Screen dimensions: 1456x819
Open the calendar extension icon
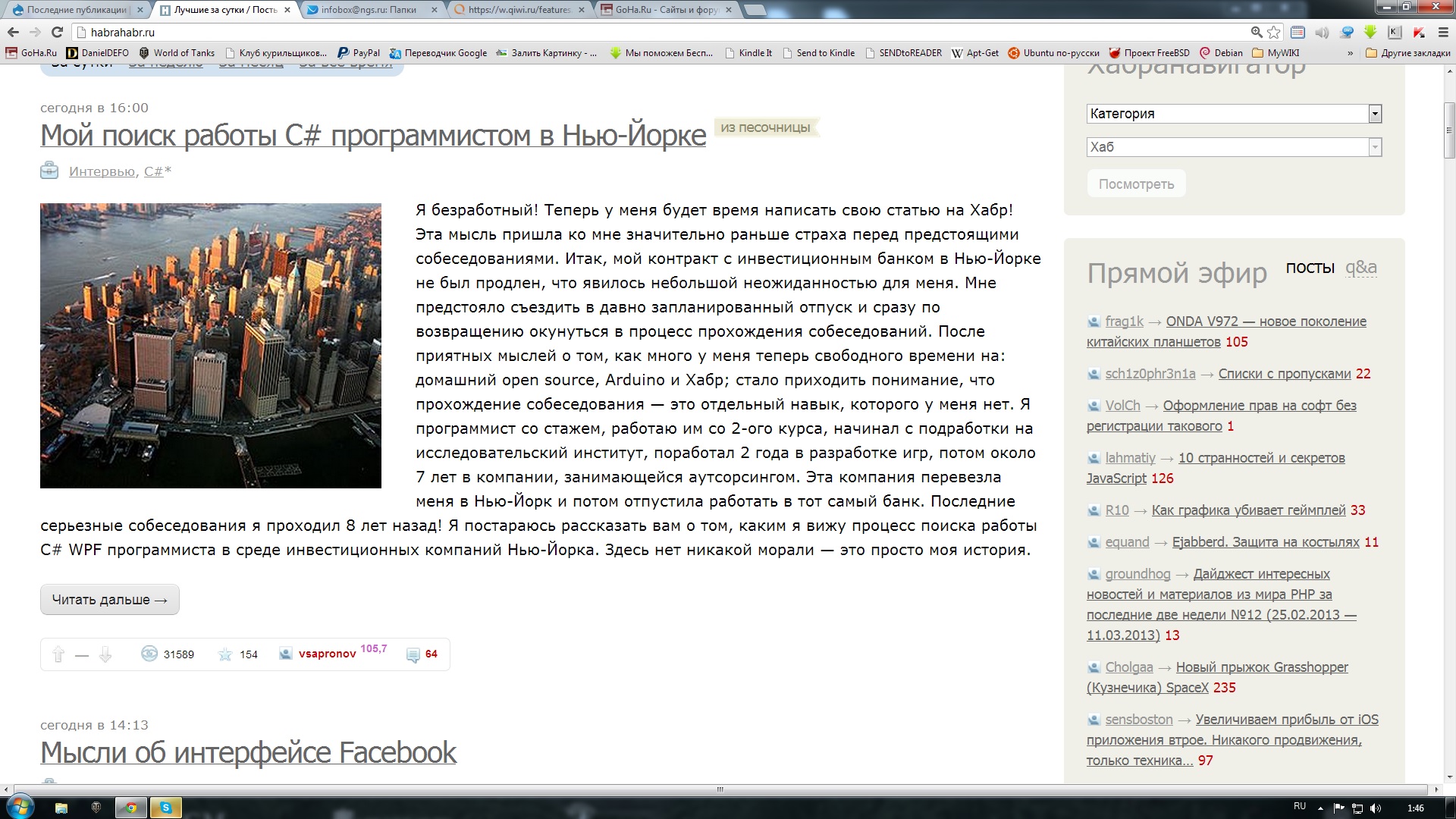click(x=1298, y=32)
